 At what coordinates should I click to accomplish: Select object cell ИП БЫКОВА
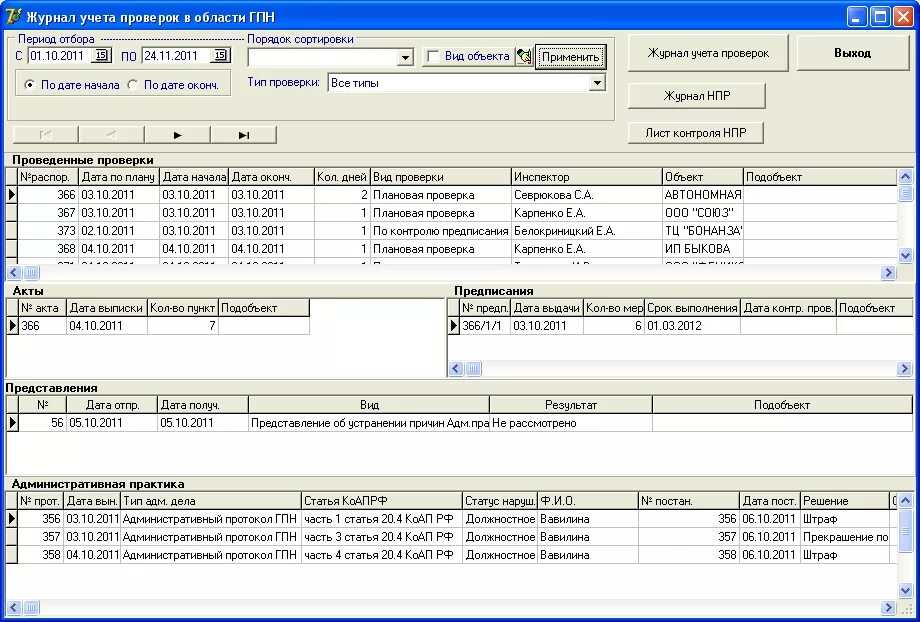[703, 249]
